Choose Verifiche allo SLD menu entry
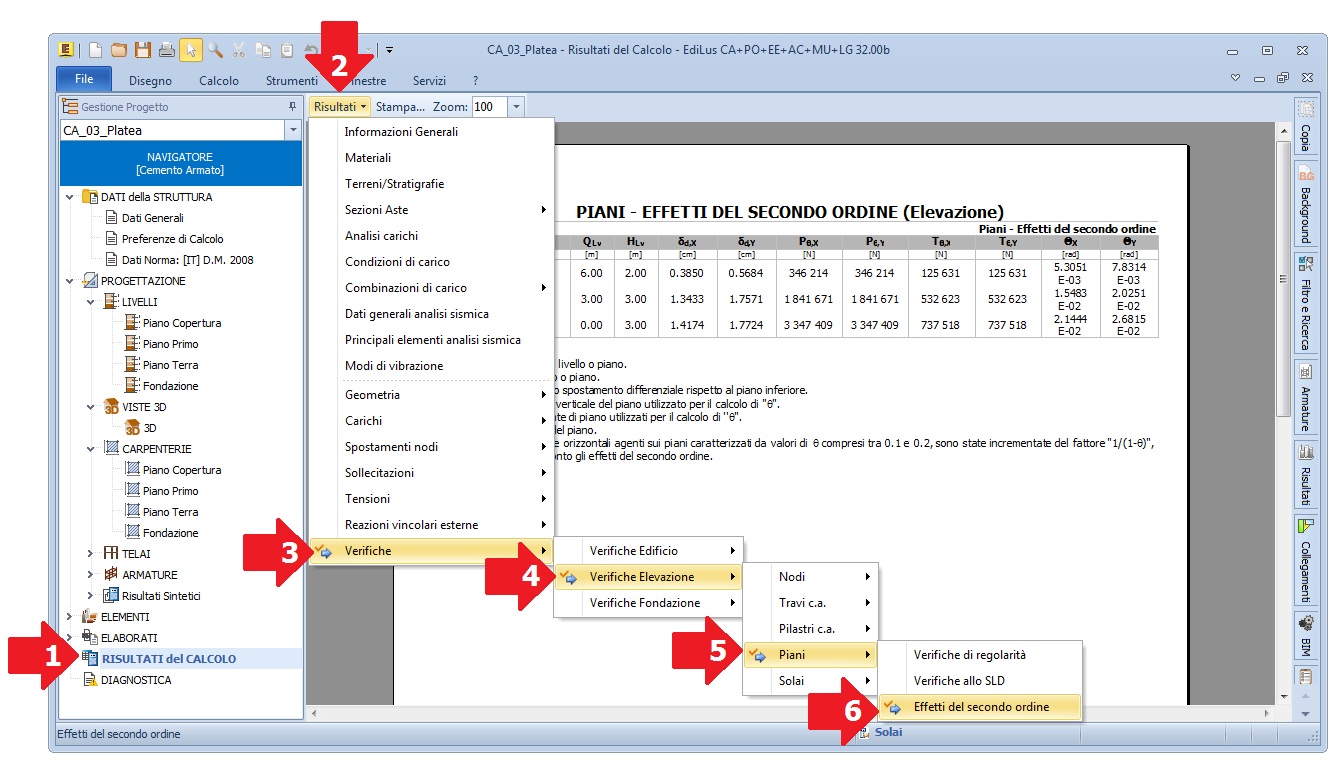The height and width of the screenshot is (764, 1337). (x=981, y=681)
